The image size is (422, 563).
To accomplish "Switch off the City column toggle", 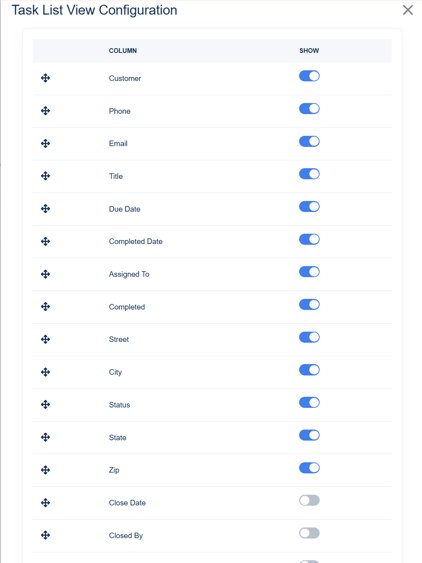I will (309, 370).
